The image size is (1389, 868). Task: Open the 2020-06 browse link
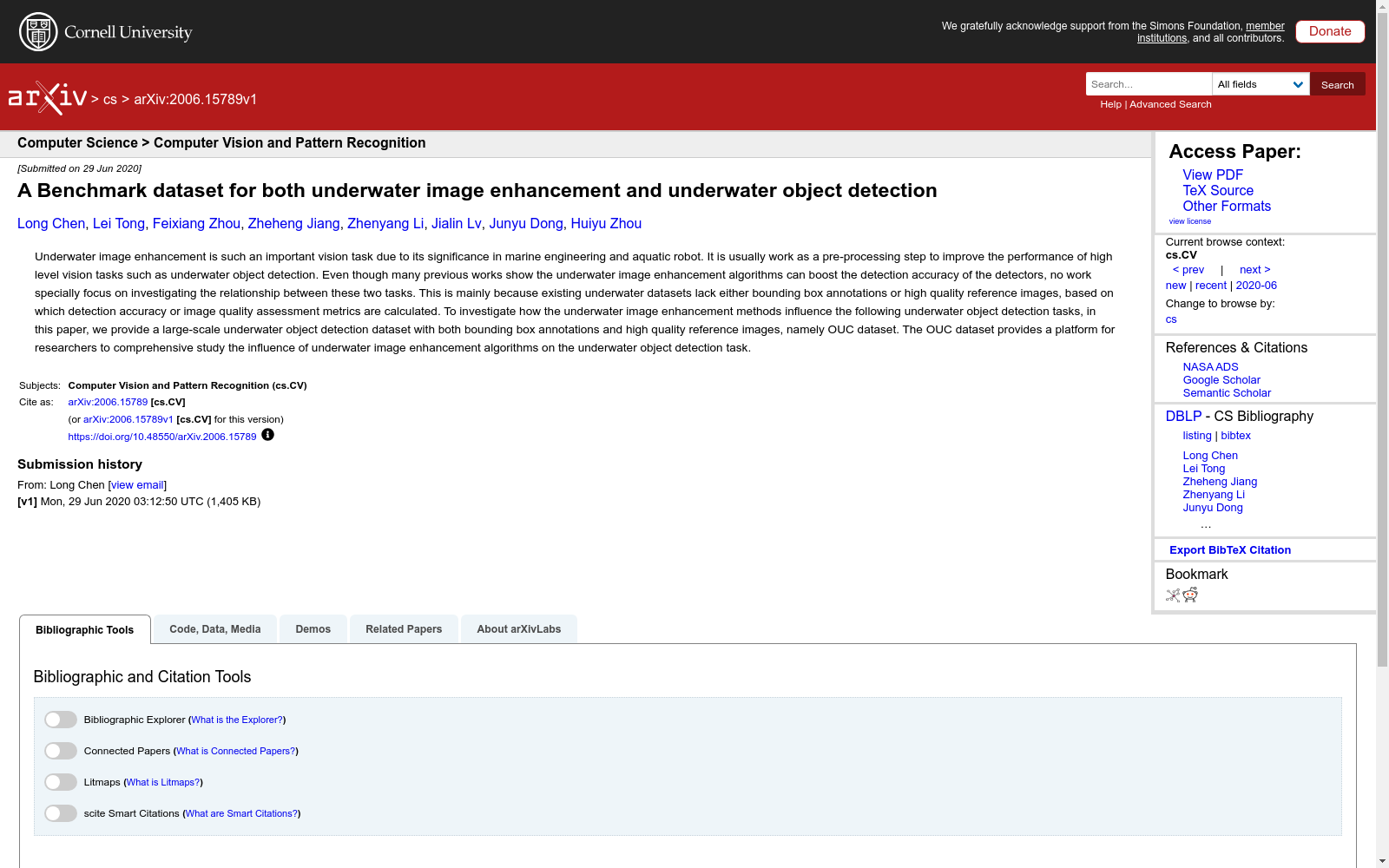click(1256, 286)
